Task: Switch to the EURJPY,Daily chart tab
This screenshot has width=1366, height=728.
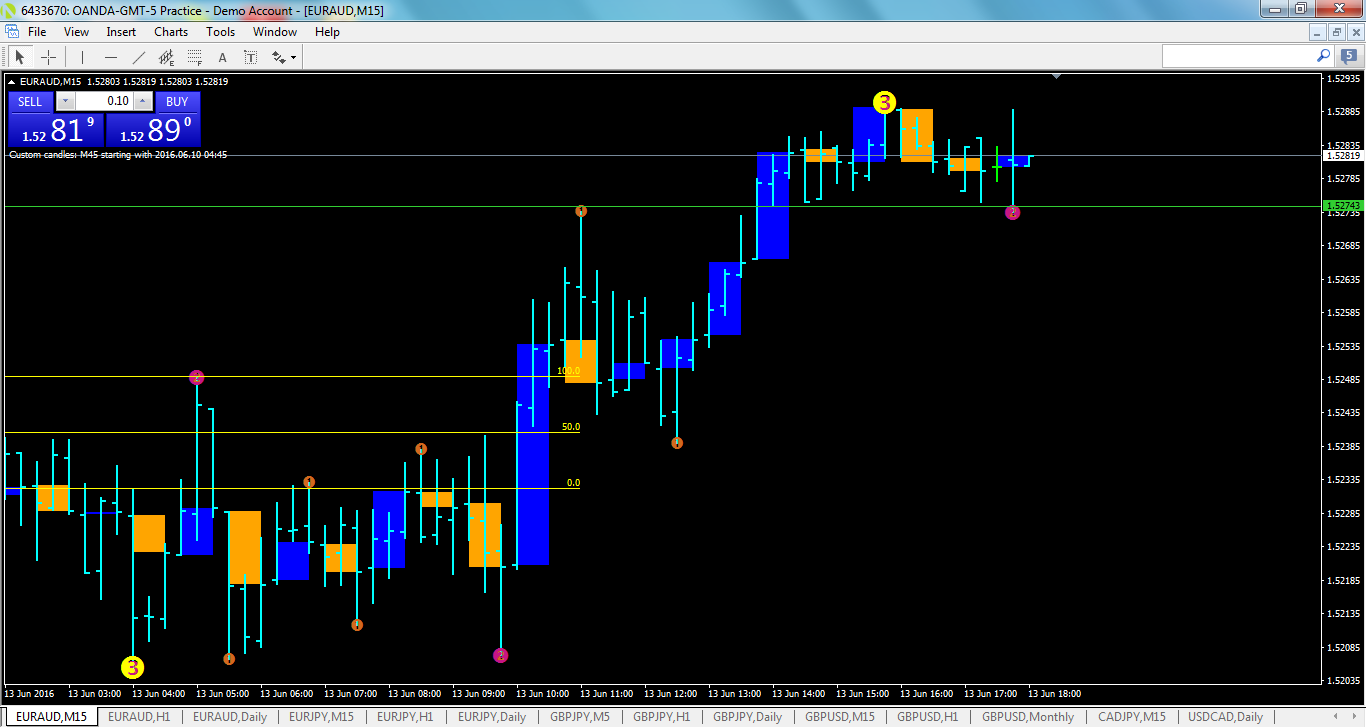Action: tap(492, 716)
